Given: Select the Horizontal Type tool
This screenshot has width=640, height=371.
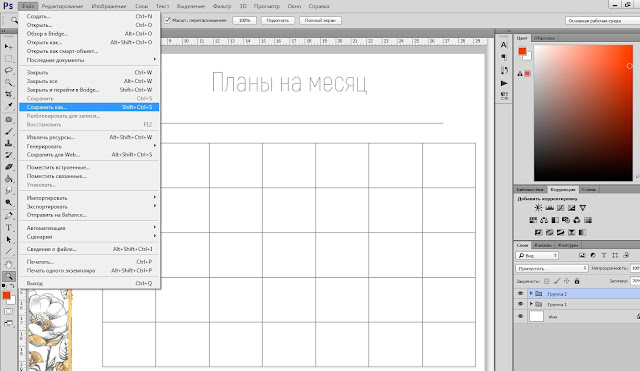Looking at the screenshot, I should (x=9, y=228).
